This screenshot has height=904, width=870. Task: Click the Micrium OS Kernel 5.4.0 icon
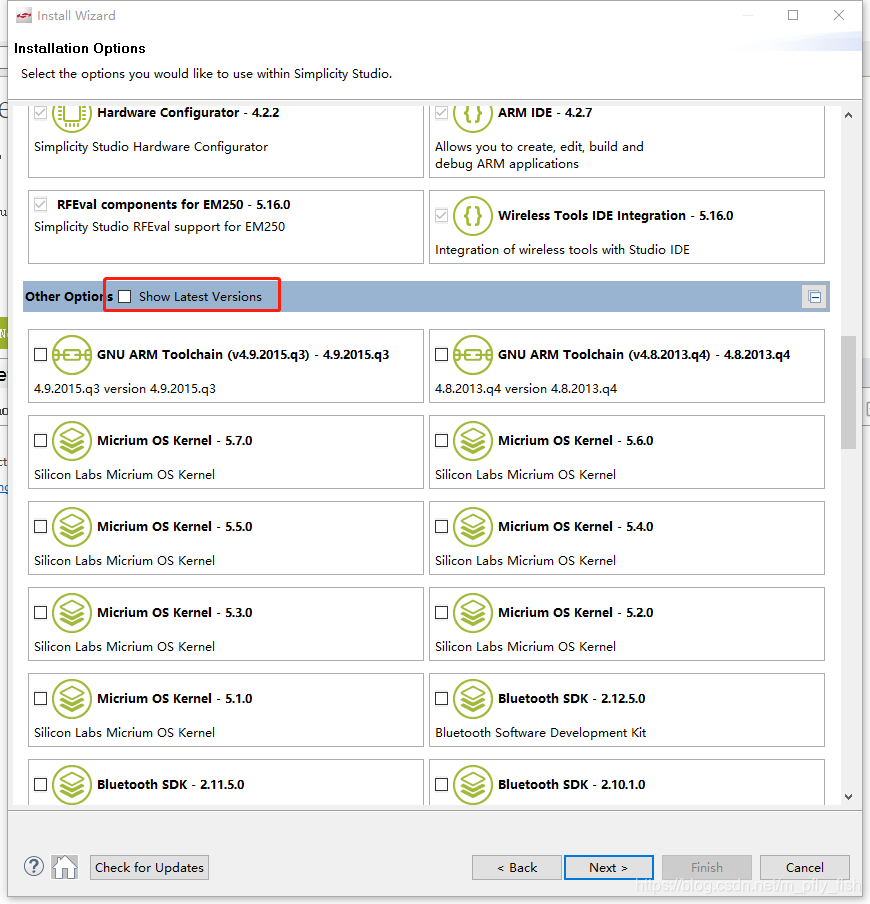(x=473, y=527)
